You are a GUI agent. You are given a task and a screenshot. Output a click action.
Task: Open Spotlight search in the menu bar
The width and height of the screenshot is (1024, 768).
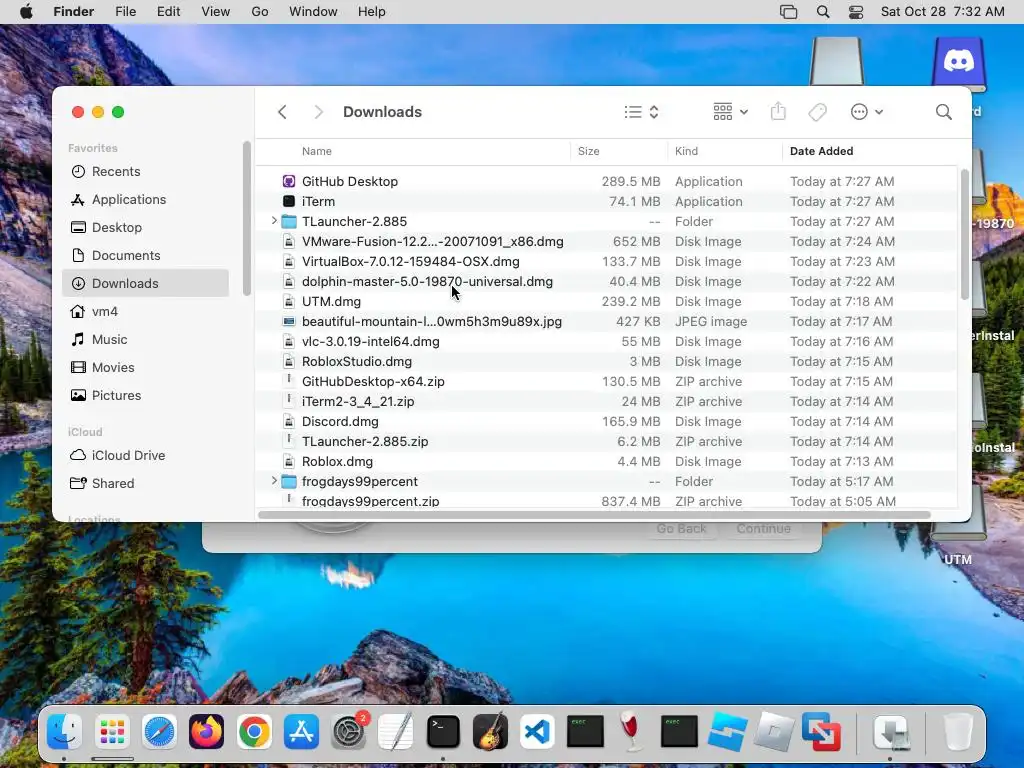(823, 12)
